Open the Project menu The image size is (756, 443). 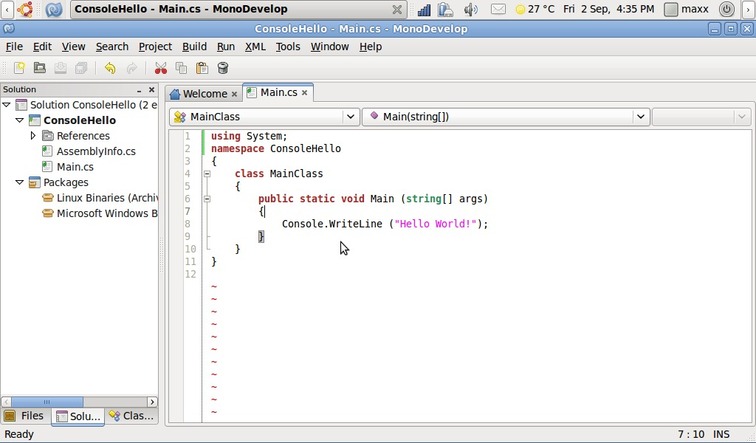point(155,47)
